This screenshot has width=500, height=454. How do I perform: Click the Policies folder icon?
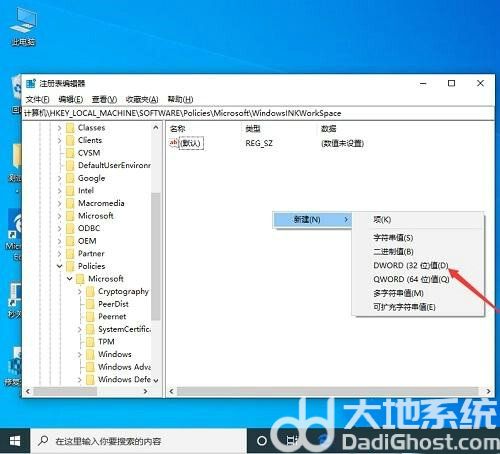click(70, 266)
